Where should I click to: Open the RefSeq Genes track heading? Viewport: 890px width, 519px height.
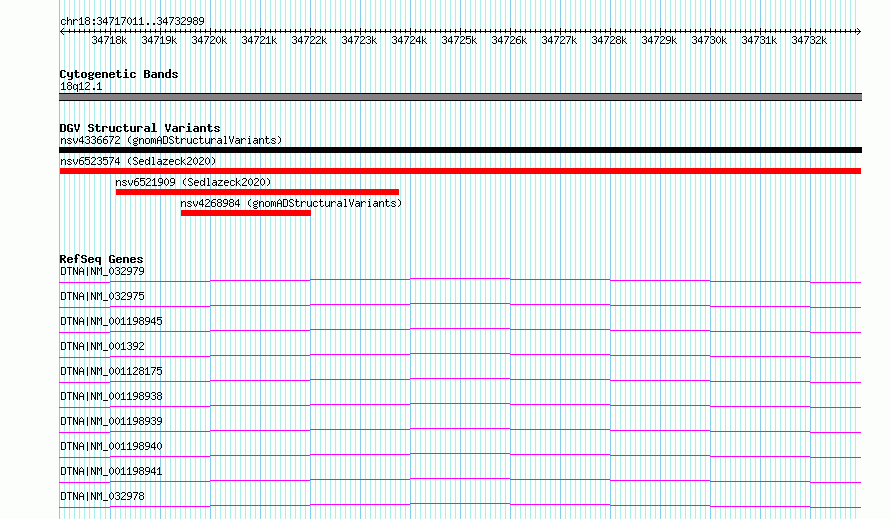[101, 259]
